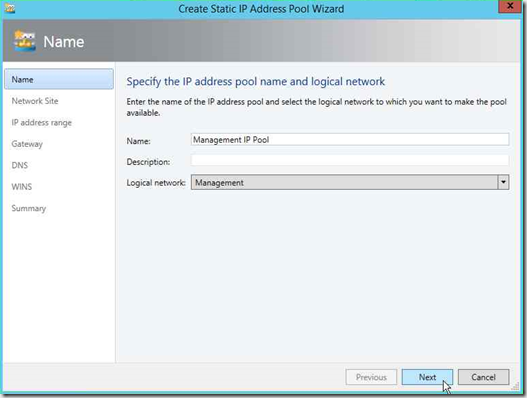Focus the Name input field

click(350, 140)
